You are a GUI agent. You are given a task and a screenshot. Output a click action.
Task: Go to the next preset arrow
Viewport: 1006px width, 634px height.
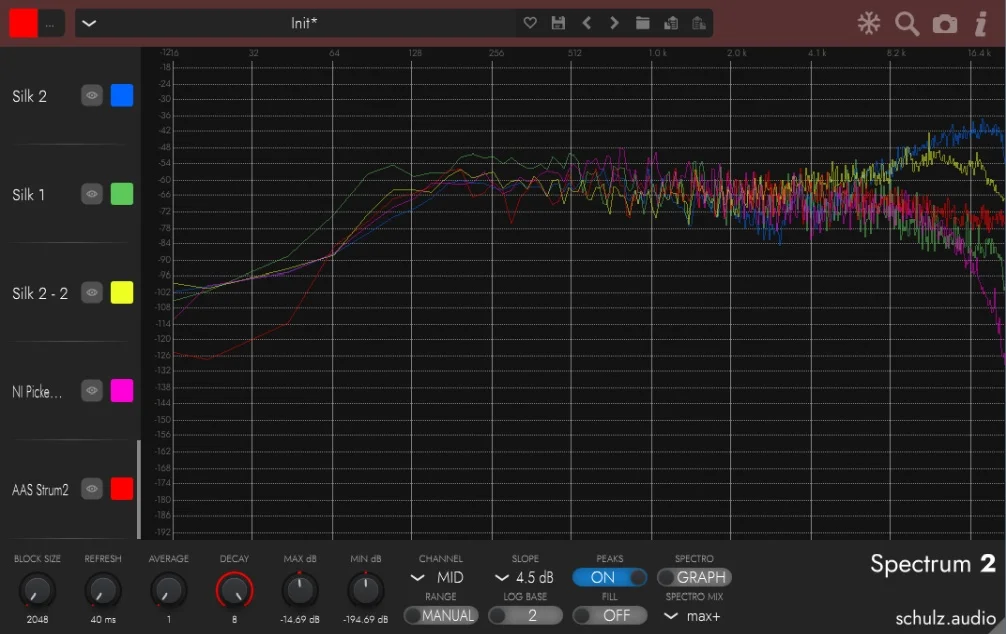(614, 23)
